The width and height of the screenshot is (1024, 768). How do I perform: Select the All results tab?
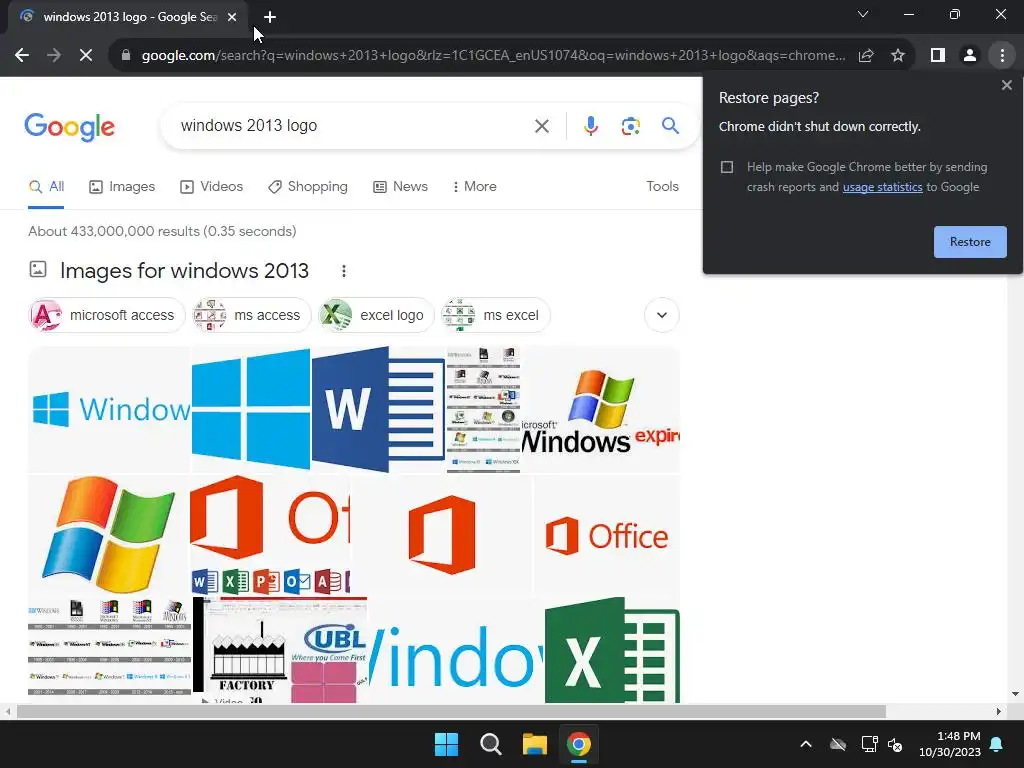coord(46,187)
